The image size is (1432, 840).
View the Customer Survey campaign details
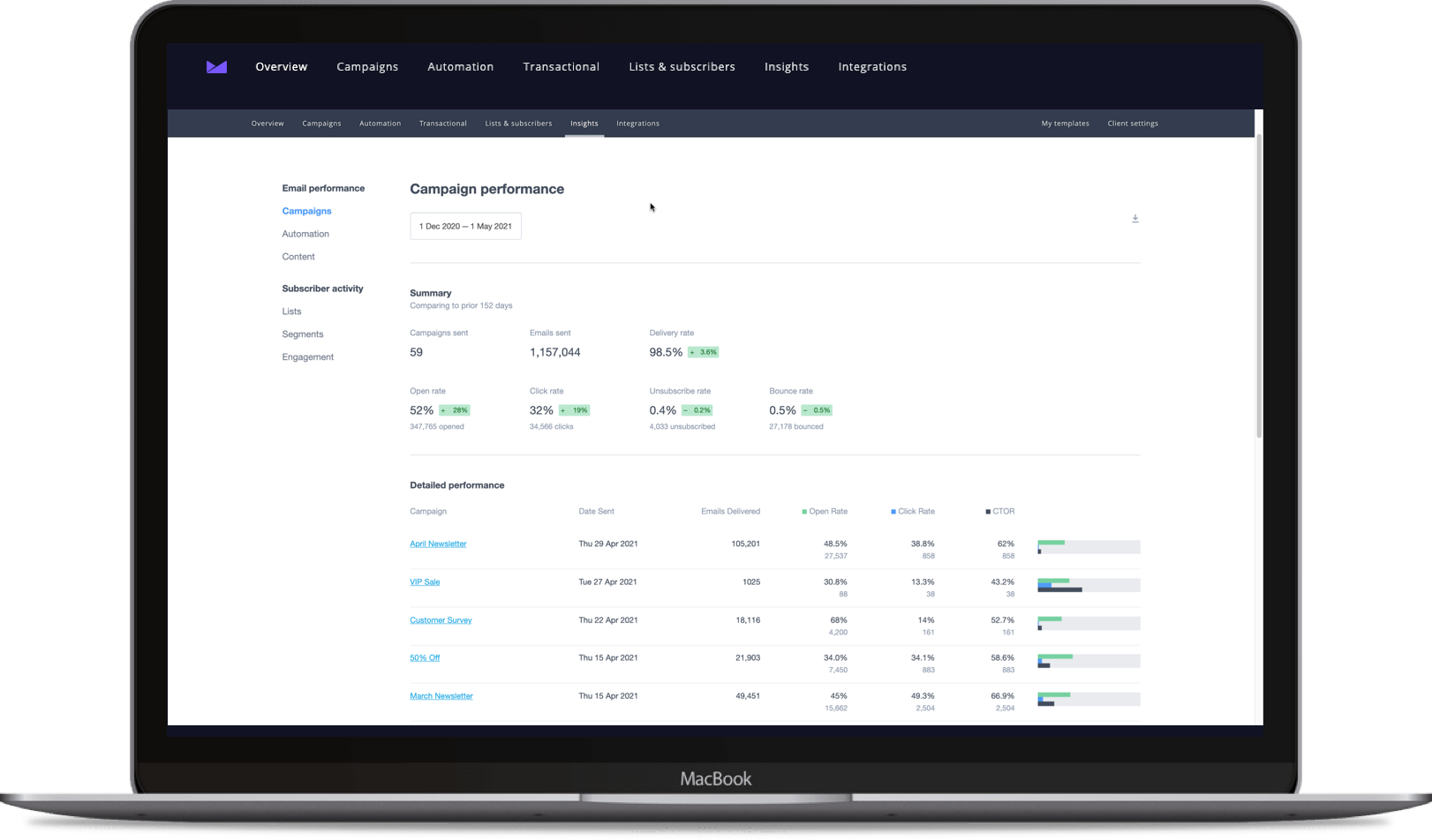coord(441,620)
